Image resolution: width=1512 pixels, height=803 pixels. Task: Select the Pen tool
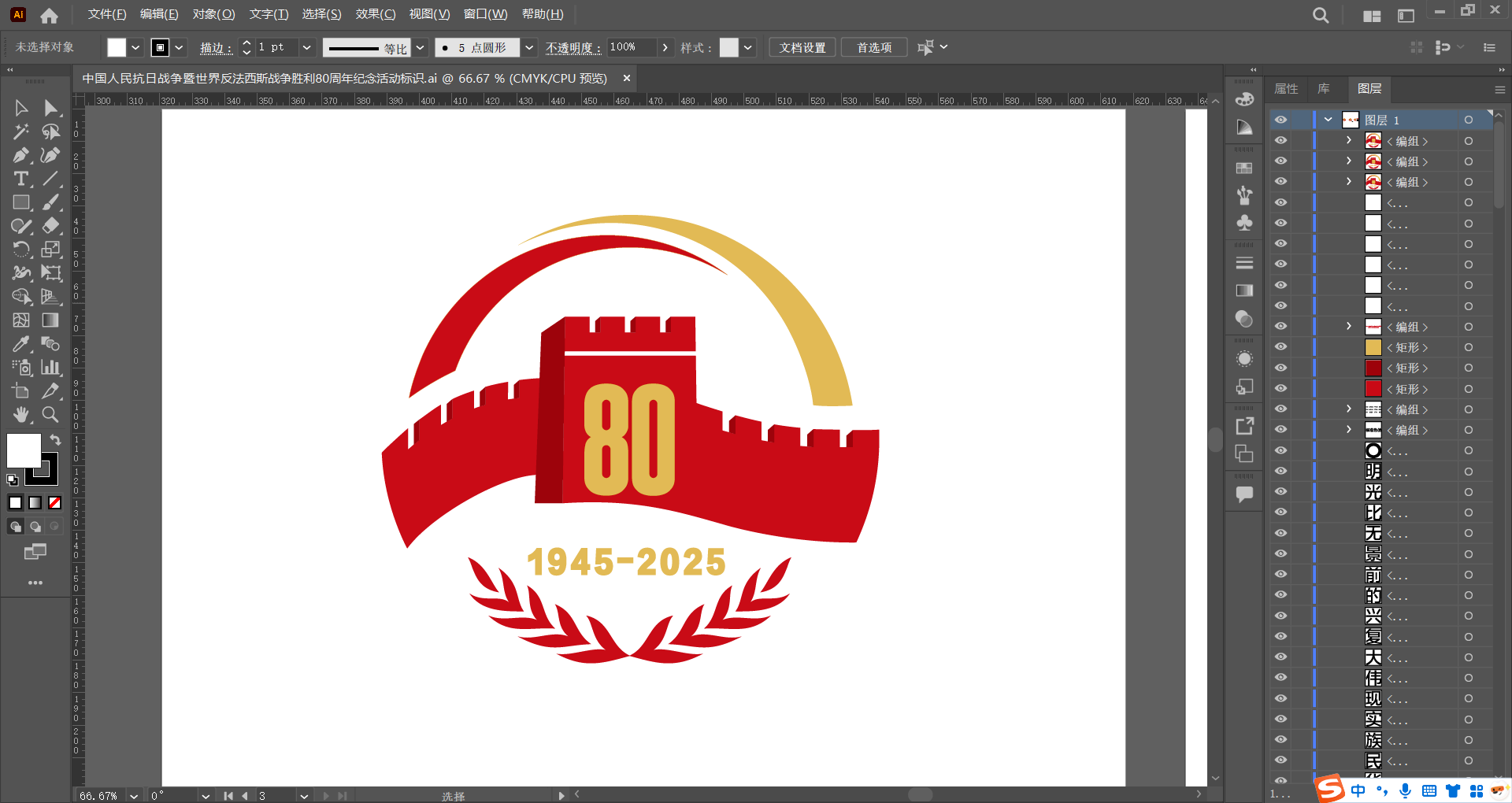(21, 155)
